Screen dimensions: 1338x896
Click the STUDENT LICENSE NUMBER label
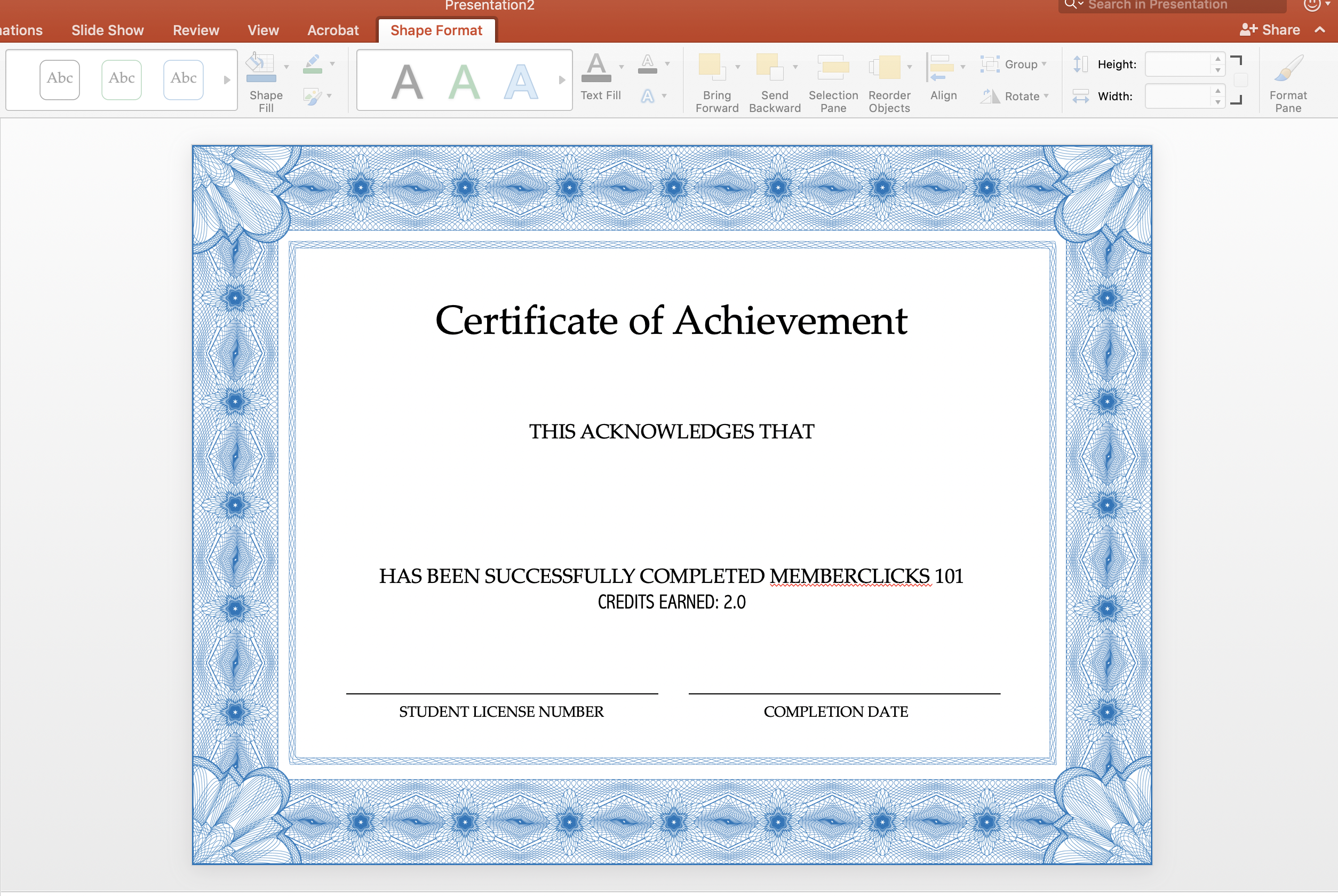pyautogui.click(x=501, y=711)
